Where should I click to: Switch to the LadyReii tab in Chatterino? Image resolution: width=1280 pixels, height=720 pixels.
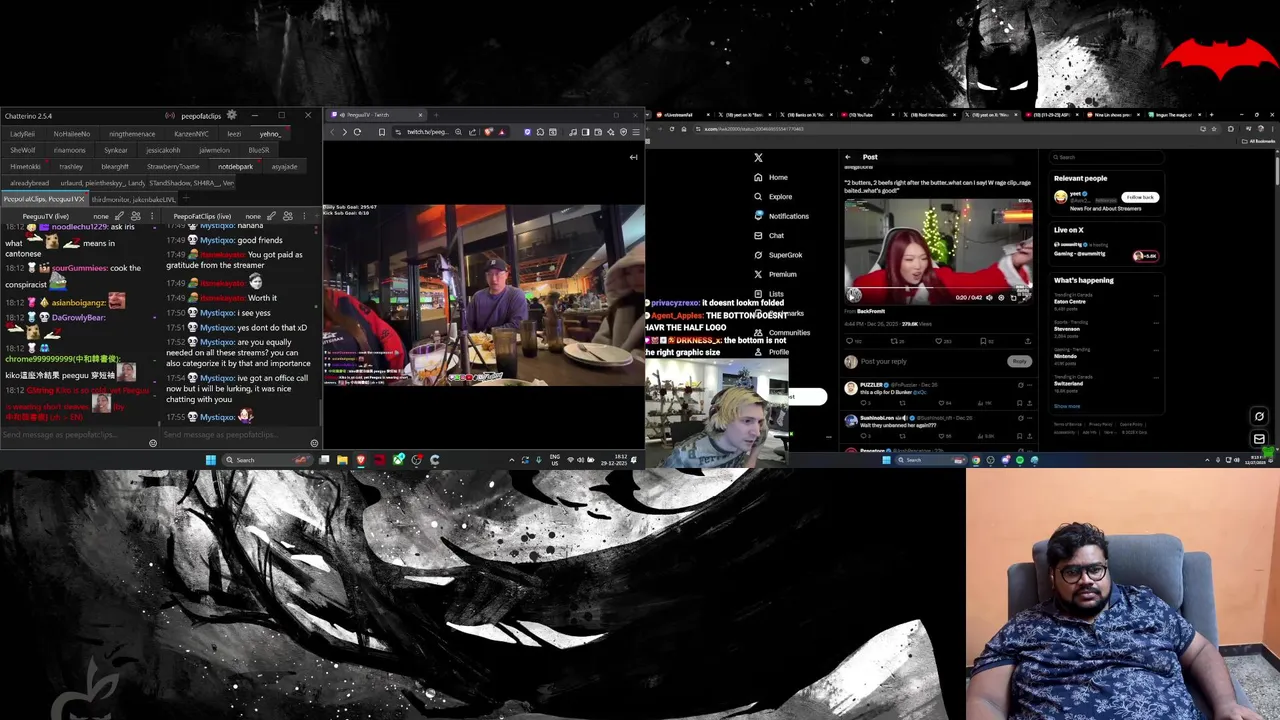tap(22, 134)
